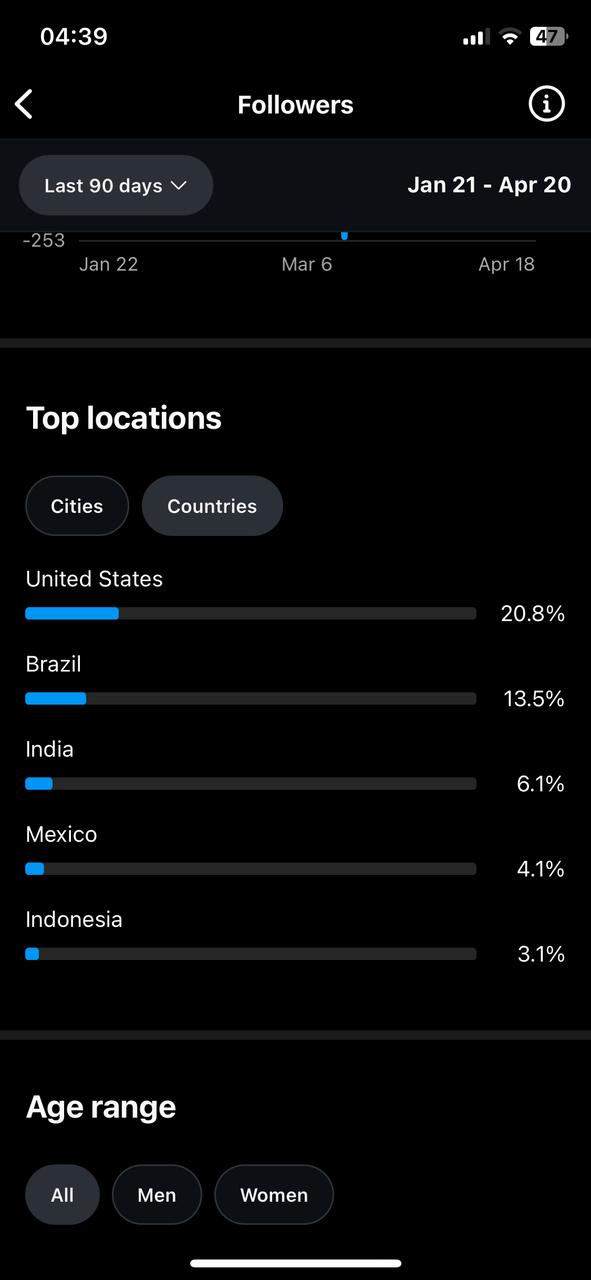The height and width of the screenshot is (1280, 591).
Task: Tap the United States progress bar
Action: 251,613
